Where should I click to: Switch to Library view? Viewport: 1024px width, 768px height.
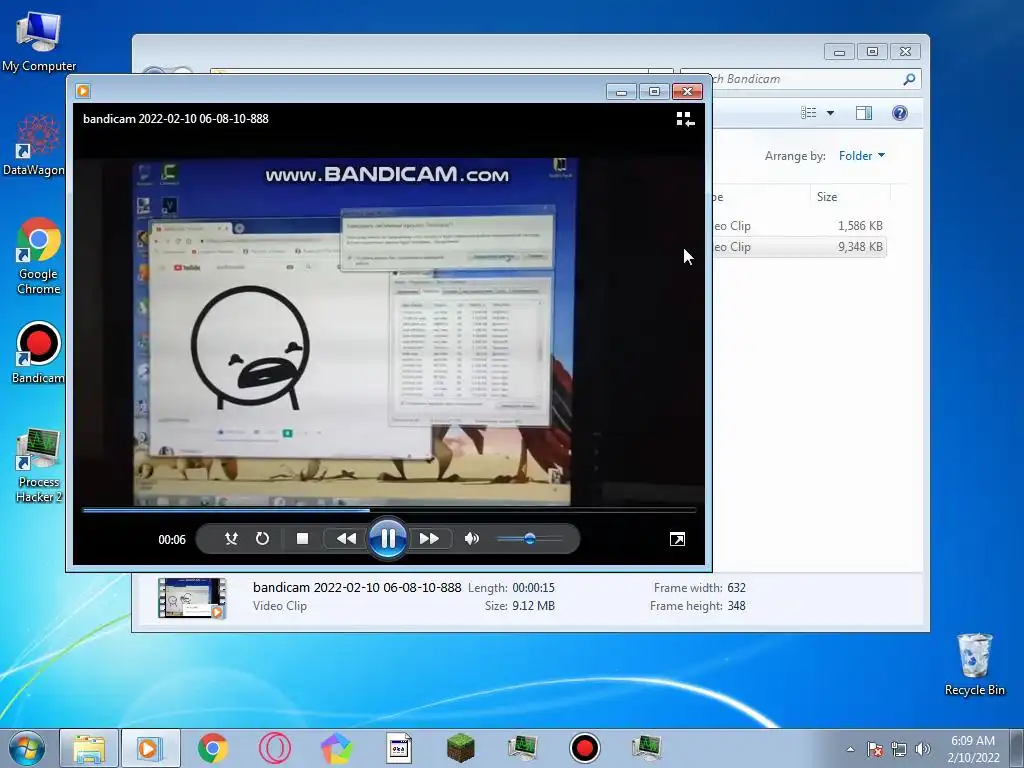click(x=685, y=119)
